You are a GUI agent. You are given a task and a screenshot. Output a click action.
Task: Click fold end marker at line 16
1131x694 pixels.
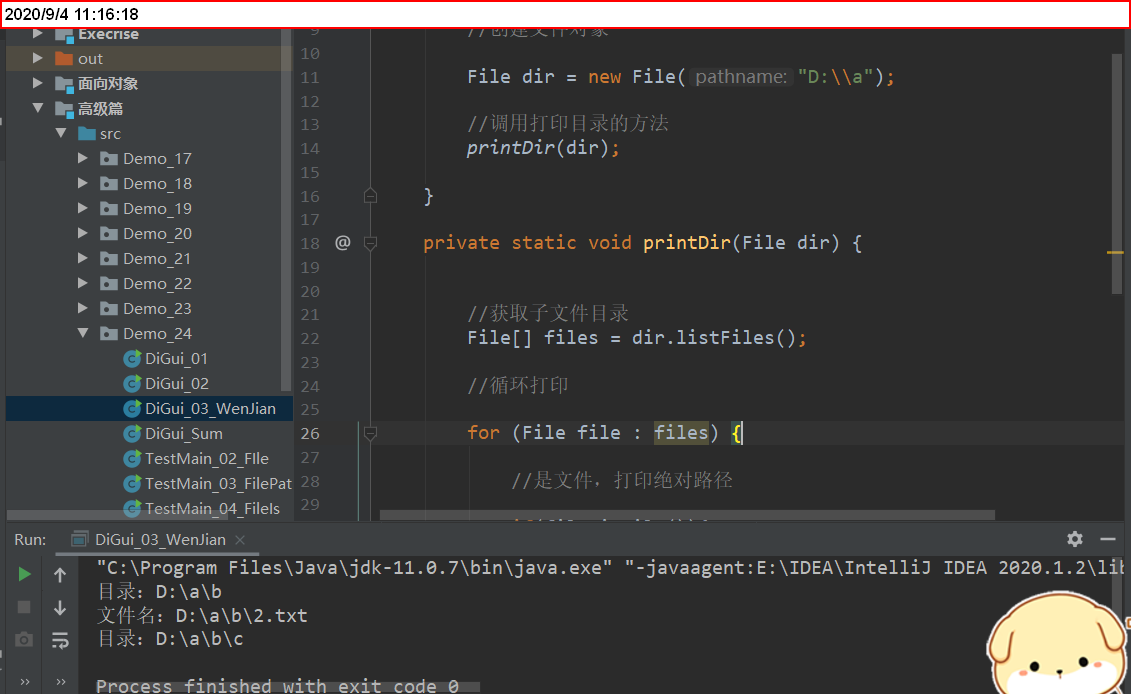370,196
